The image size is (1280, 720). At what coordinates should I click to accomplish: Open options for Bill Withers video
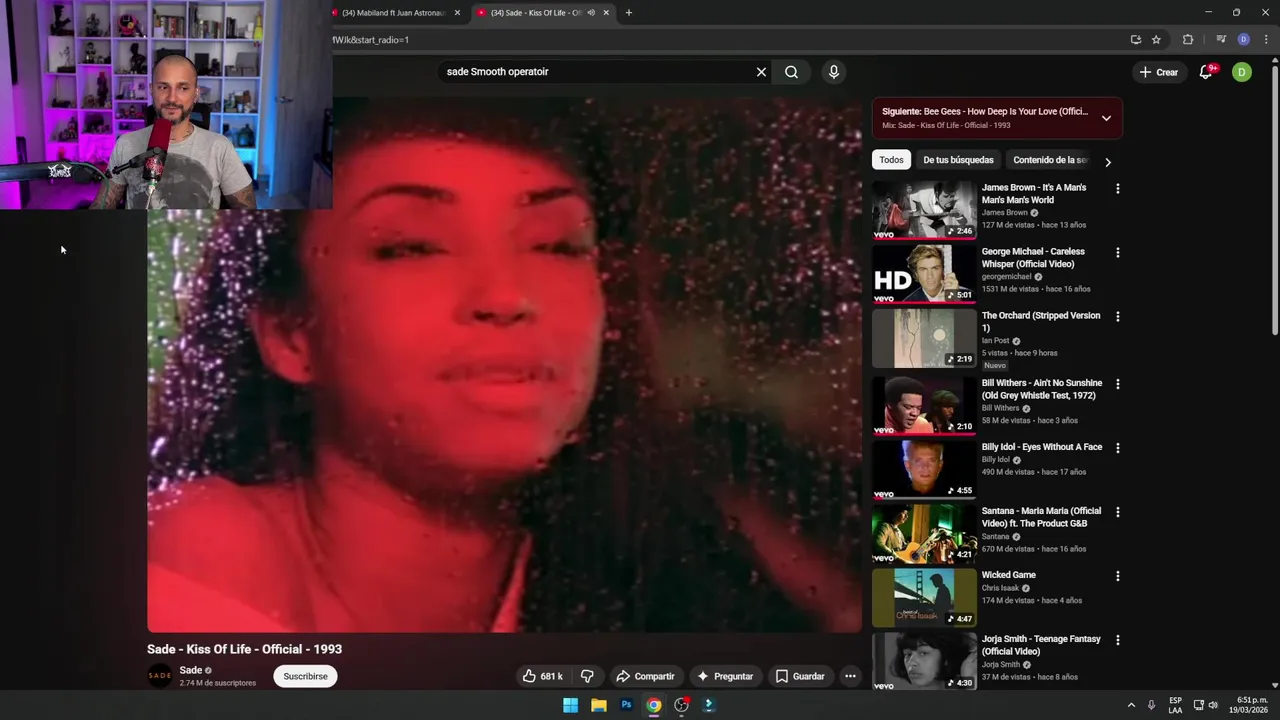[1118, 384]
